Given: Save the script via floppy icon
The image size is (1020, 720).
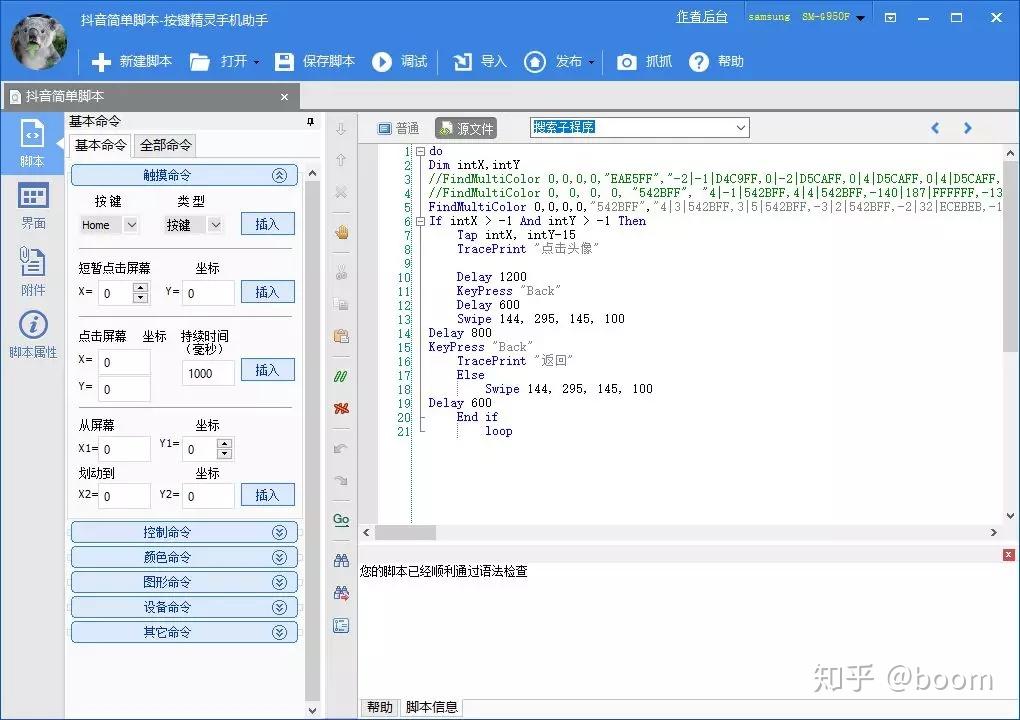Looking at the screenshot, I should point(284,62).
